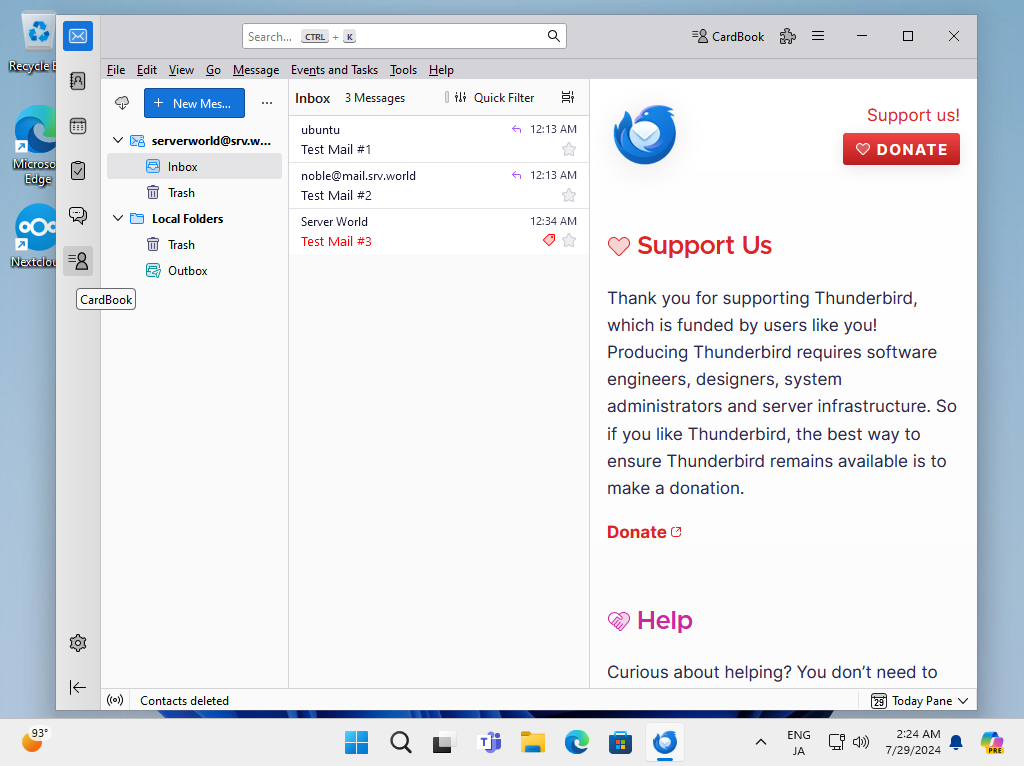Open CardBook from the spaces sidebar
Viewport: 1024px width, 766px height.
78,261
